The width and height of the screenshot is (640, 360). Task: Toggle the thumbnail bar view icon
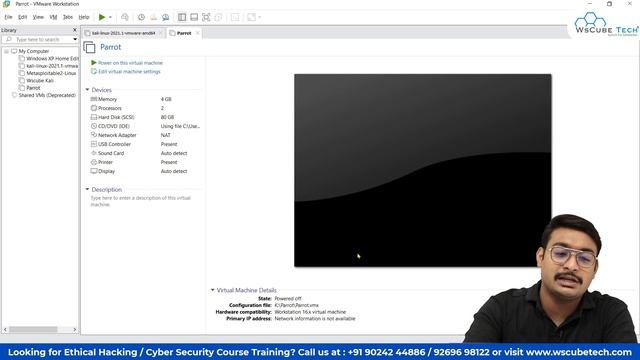click(x=194, y=17)
